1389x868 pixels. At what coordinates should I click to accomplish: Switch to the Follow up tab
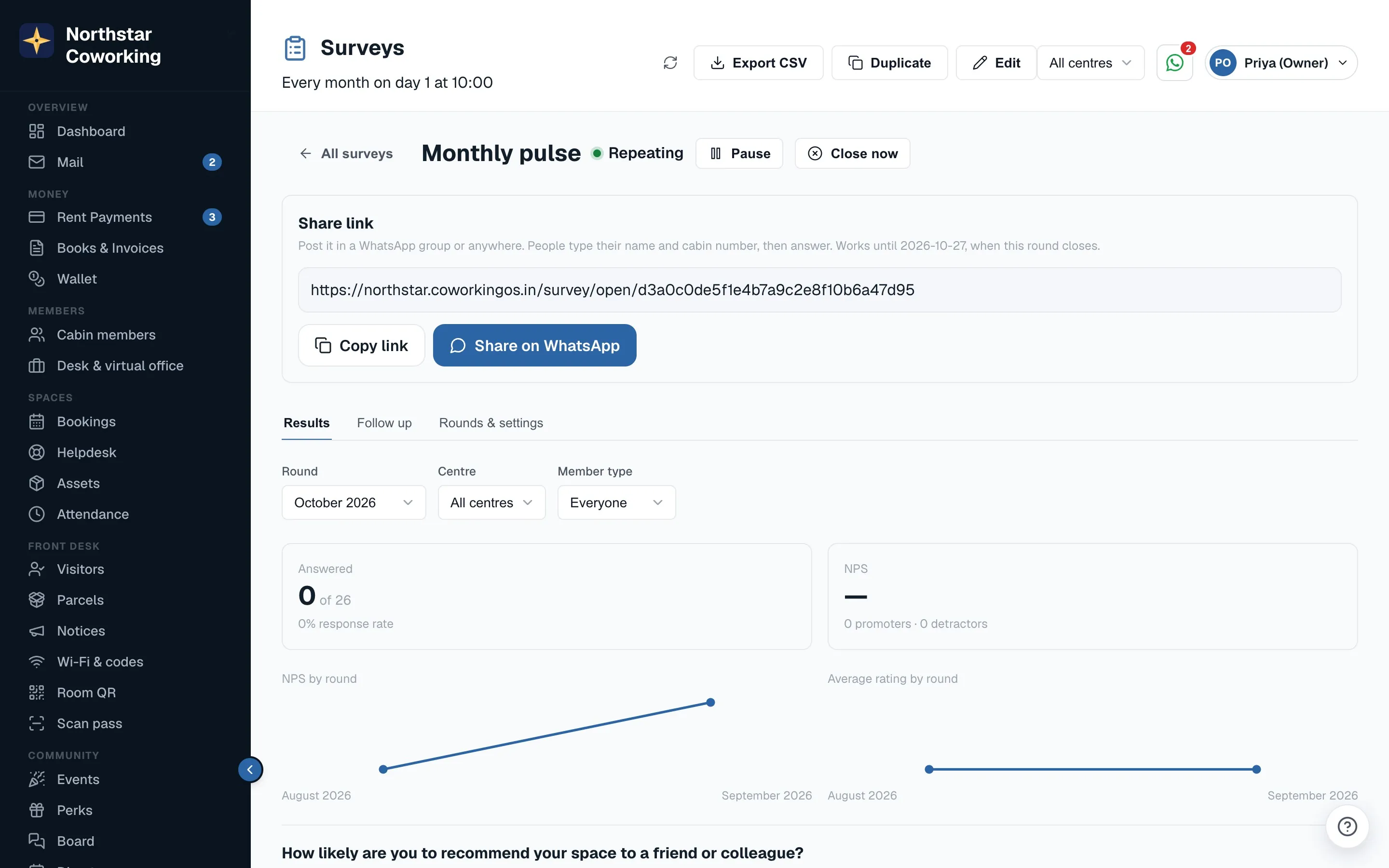384,423
